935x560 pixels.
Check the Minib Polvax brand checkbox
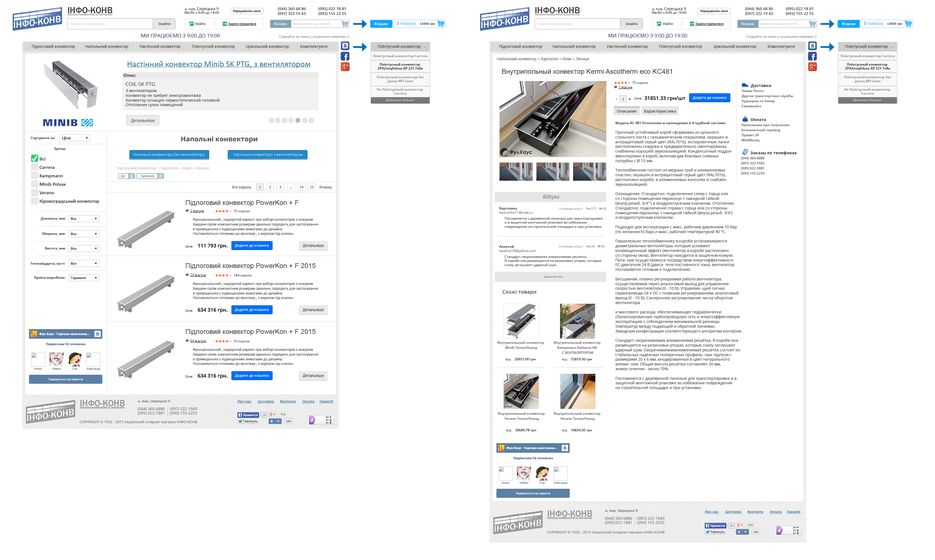[x=35, y=184]
